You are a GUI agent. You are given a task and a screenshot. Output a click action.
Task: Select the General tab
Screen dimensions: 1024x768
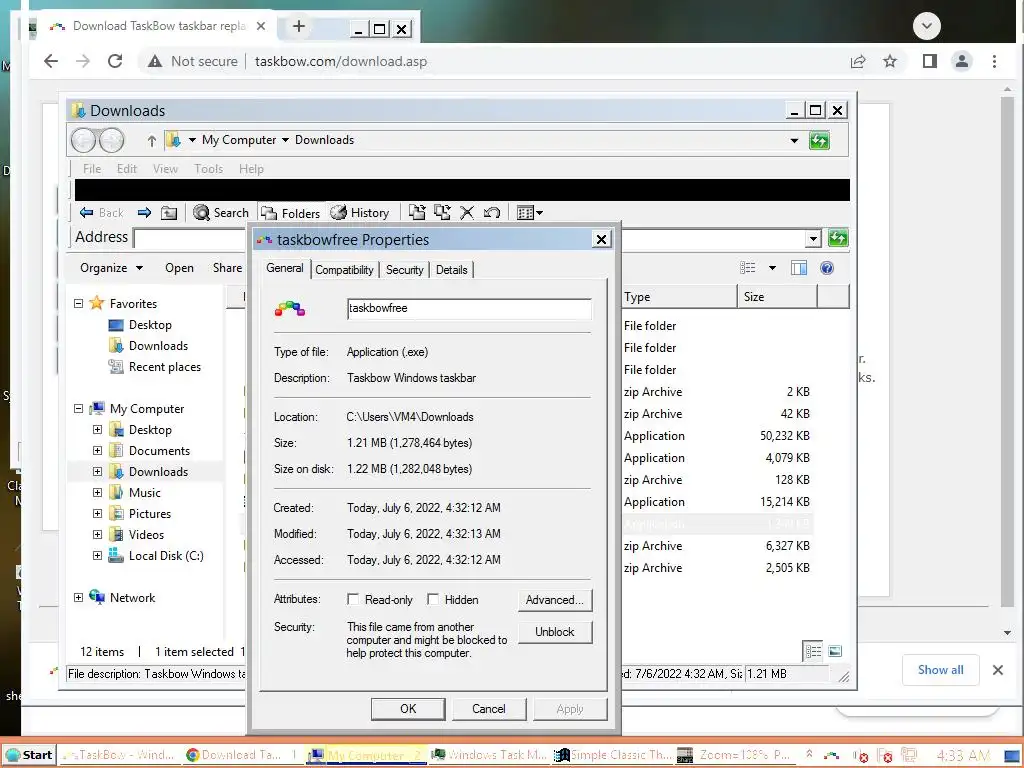click(x=285, y=268)
